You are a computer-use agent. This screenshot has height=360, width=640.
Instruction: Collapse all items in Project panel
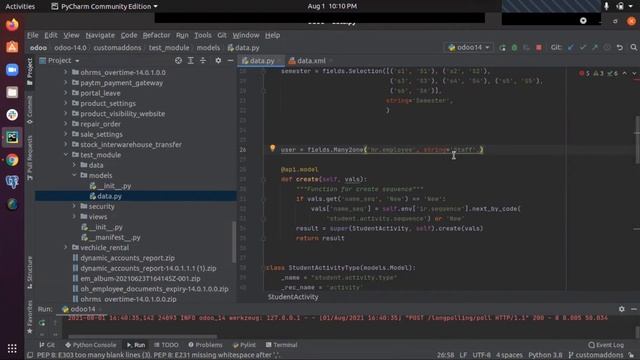(203, 60)
